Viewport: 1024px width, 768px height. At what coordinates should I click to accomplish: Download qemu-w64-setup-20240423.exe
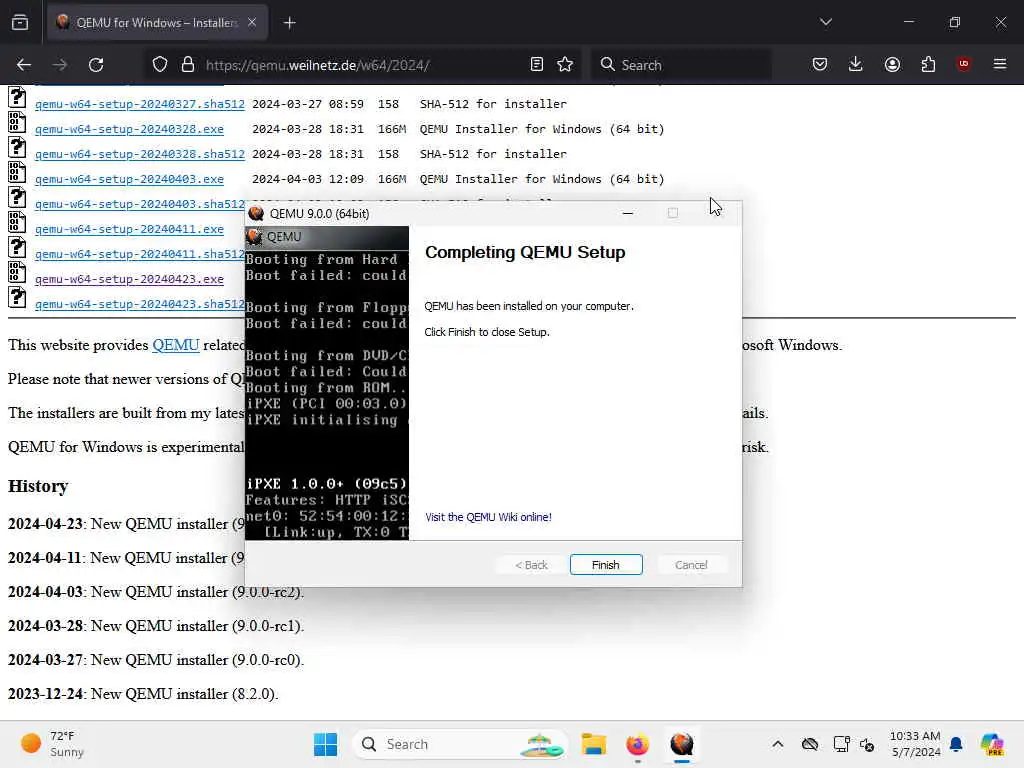pos(129,280)
